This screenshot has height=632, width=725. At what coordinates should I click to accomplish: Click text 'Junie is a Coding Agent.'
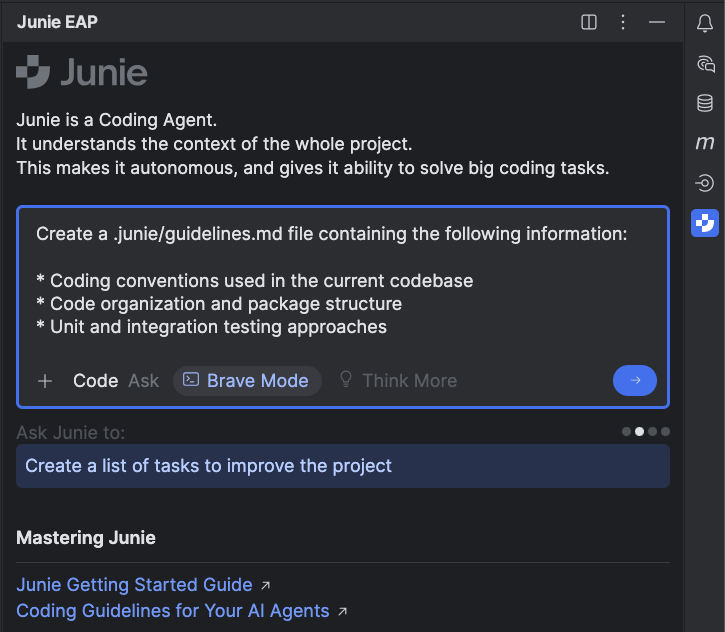117,120
